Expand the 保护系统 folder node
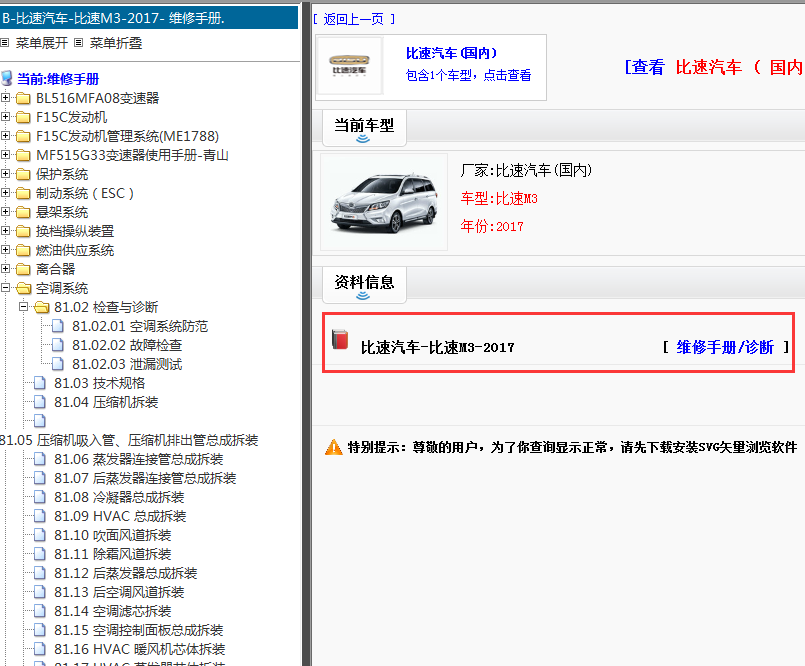This screenshot has height=666, width=805. tap(5, 174)
